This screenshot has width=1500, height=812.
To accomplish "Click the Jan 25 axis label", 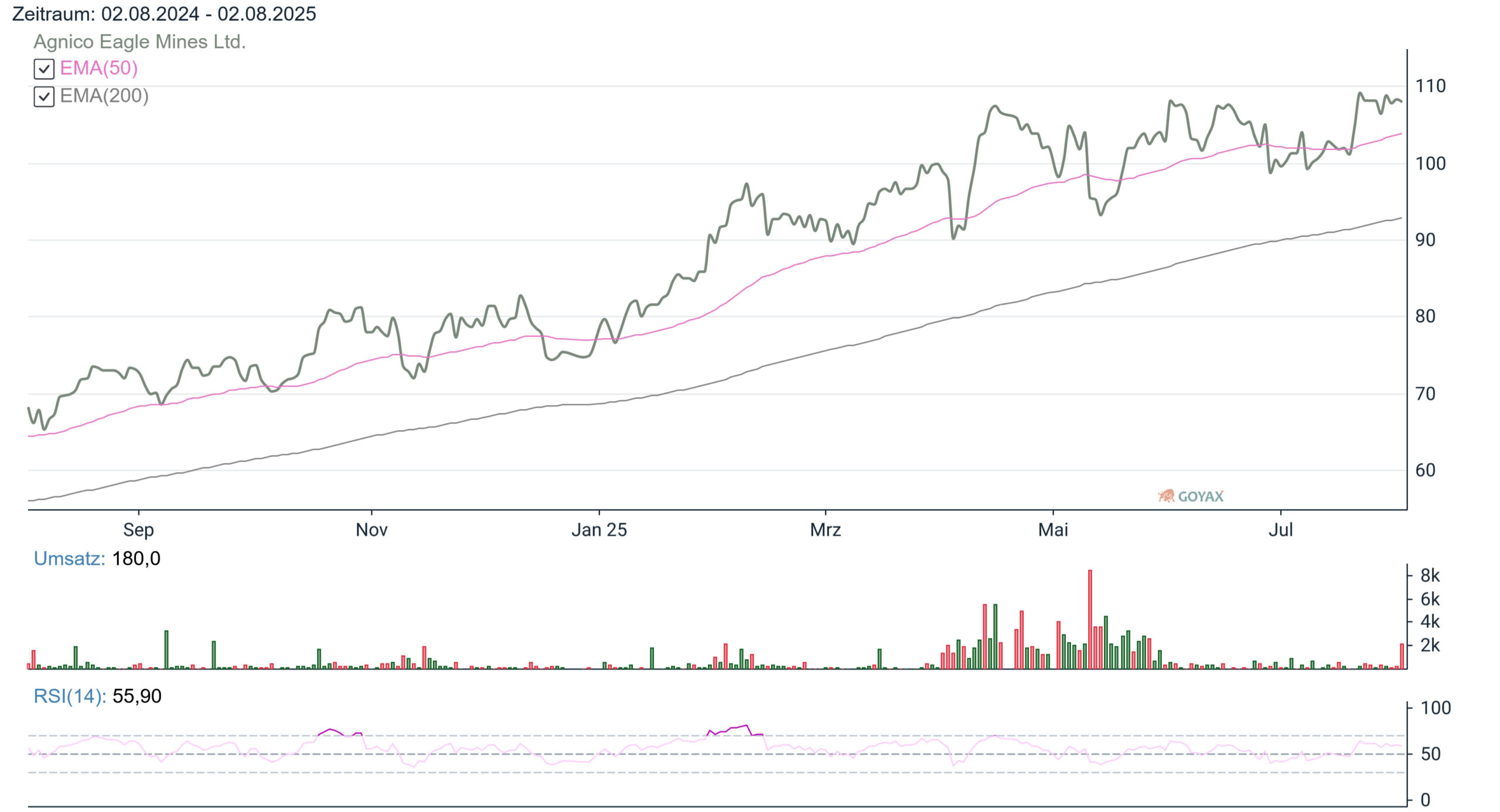I will (x=599, y=530).
